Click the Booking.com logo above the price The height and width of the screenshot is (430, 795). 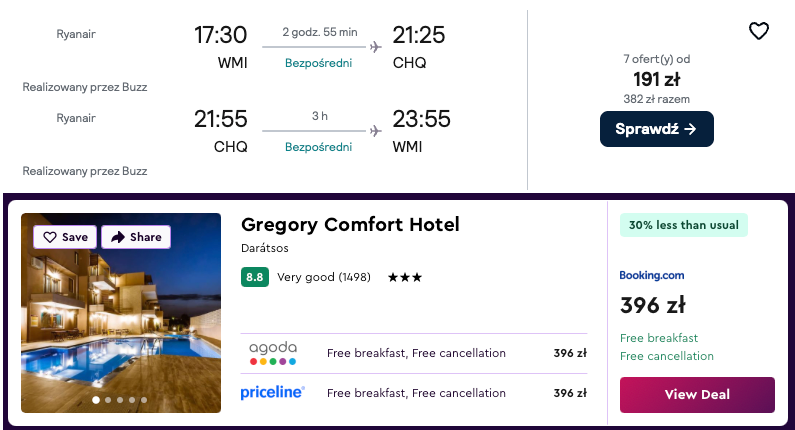click(x=652, y=275)
